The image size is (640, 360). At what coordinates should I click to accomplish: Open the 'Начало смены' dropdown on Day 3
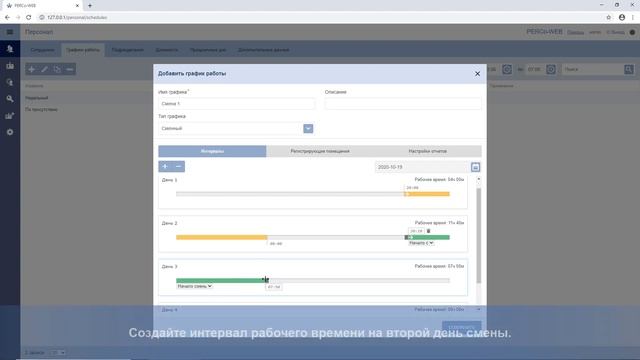click(194, 286)
